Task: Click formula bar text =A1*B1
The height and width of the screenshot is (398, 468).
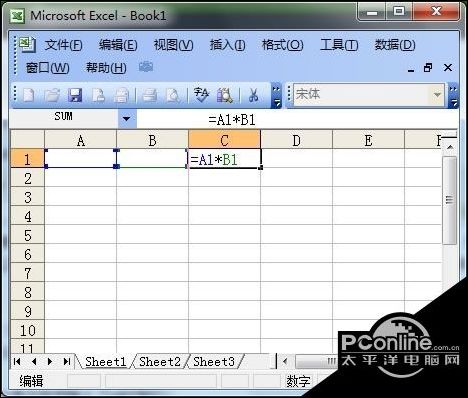Action: coord(232,120)
